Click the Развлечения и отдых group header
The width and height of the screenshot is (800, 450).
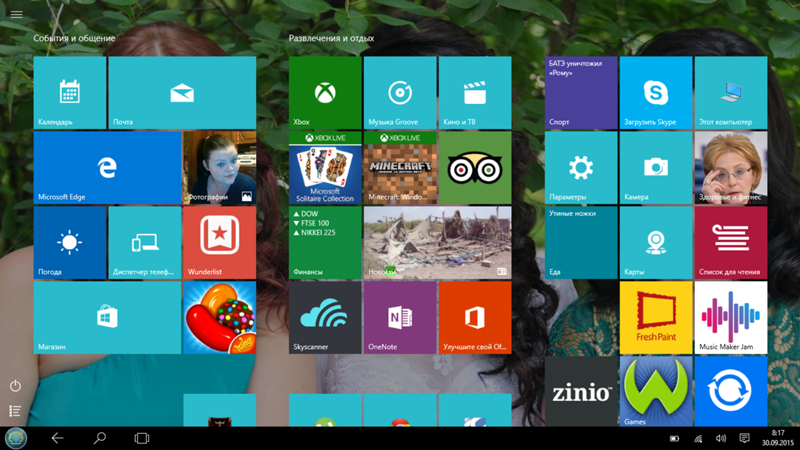332,38
